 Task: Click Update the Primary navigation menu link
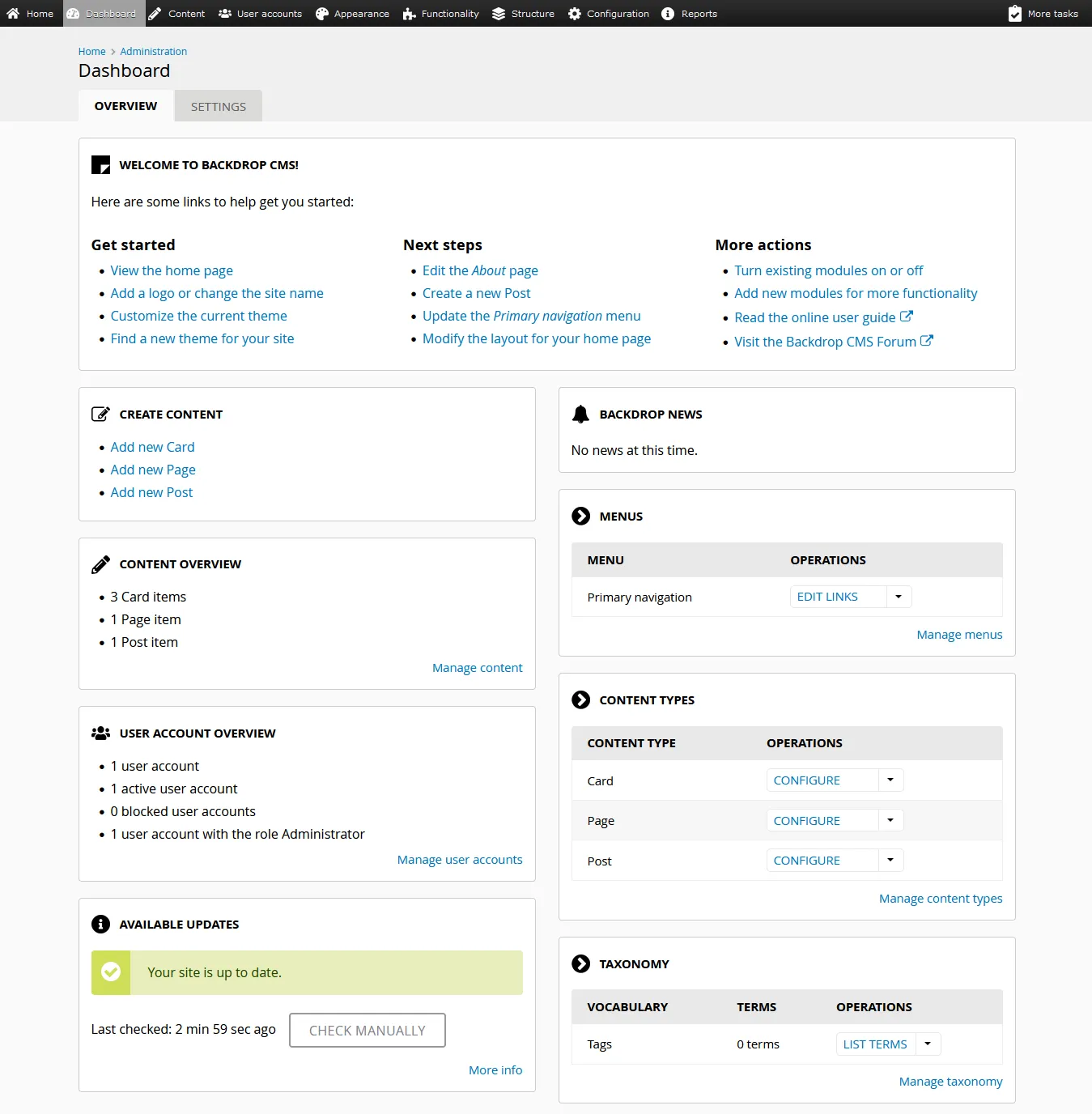pyautogui.click(x=532, y=316)
